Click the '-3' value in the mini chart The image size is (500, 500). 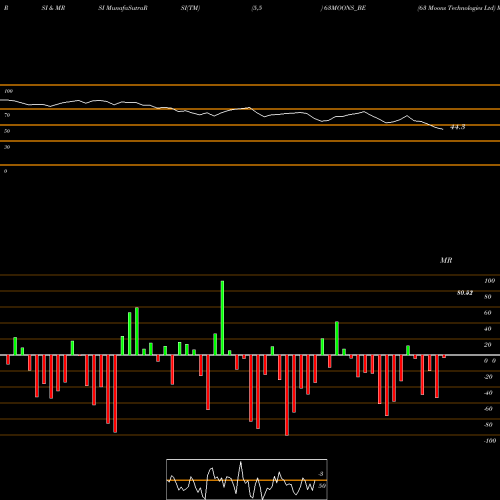click(x=320, y=474)
